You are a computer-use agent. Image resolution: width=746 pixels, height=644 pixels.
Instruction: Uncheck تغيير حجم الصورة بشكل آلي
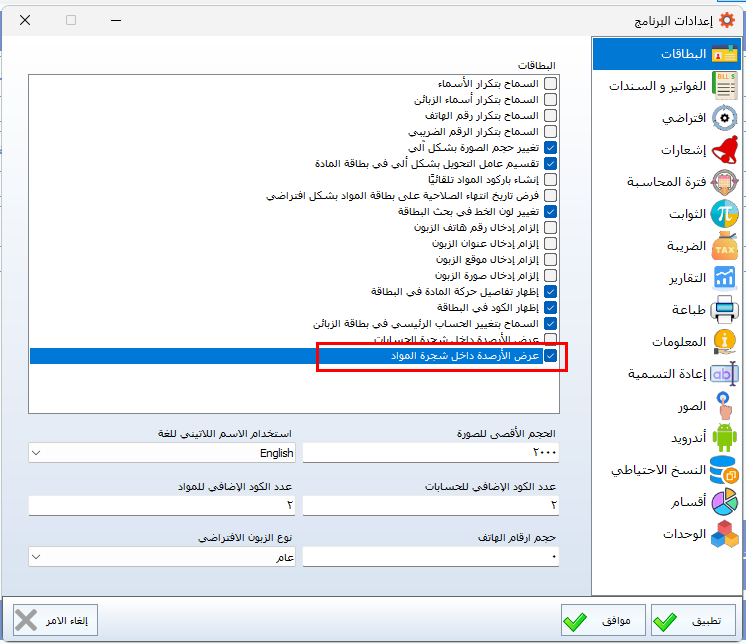click(550, 148)
